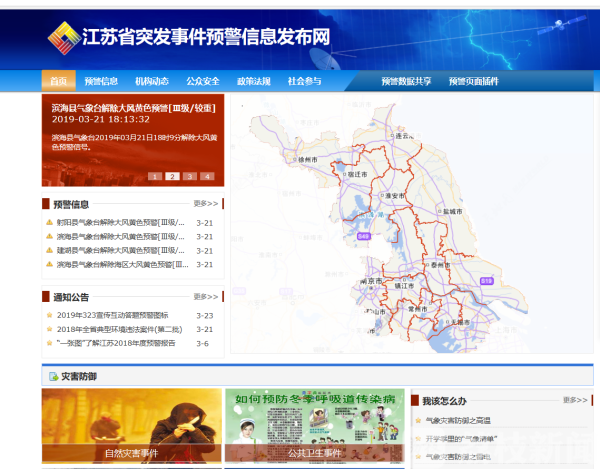Click the S49 highway badge on the map
This screenshot has width=600, height=469.
click(x=363, y=236)
